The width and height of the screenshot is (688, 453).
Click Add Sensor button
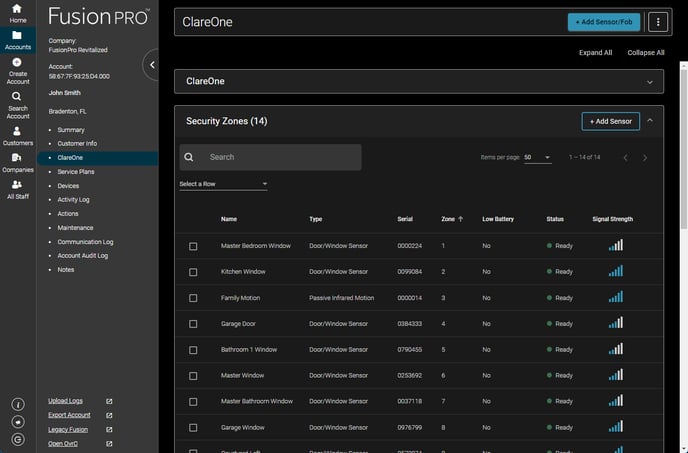610,121
